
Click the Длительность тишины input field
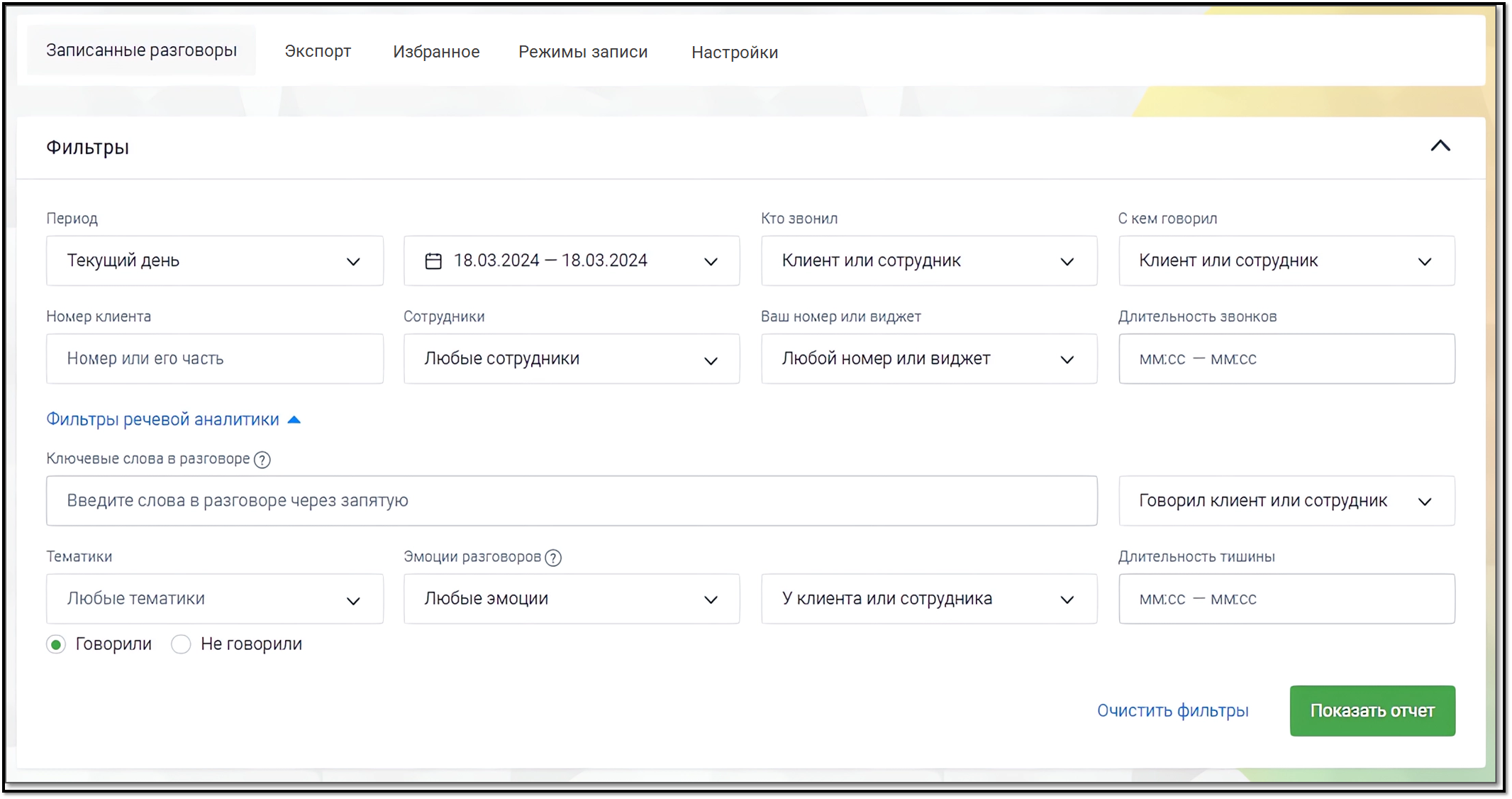click(x=1286, y=599)
